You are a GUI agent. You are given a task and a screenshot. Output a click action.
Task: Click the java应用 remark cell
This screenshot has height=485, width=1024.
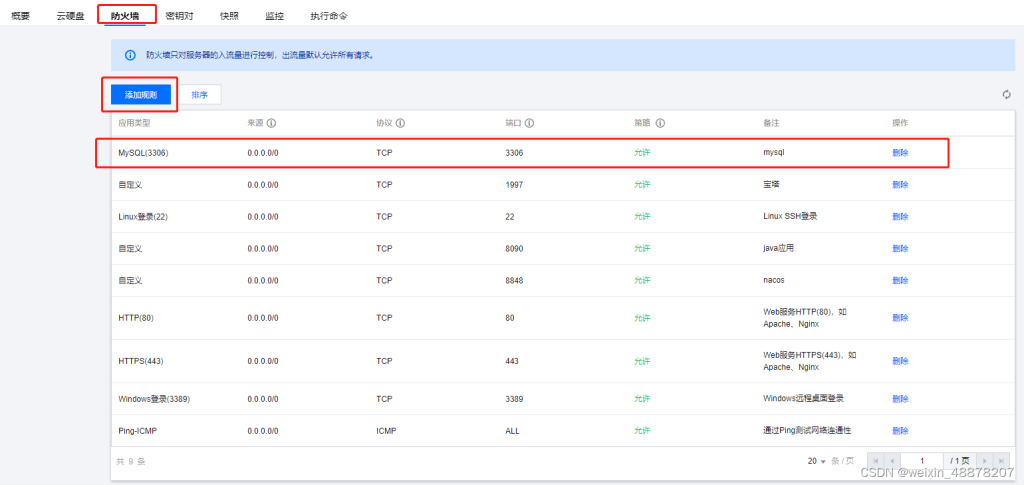click(x=778, y=249)
